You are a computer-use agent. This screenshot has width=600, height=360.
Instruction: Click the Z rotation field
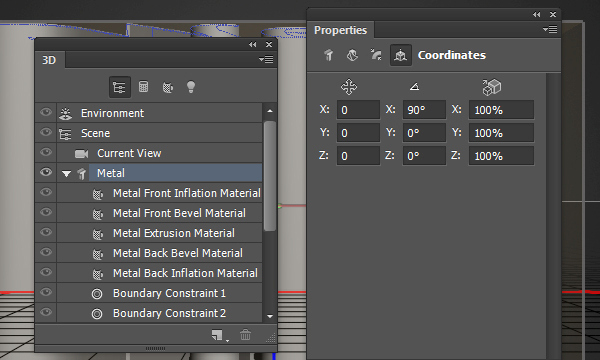424,156
